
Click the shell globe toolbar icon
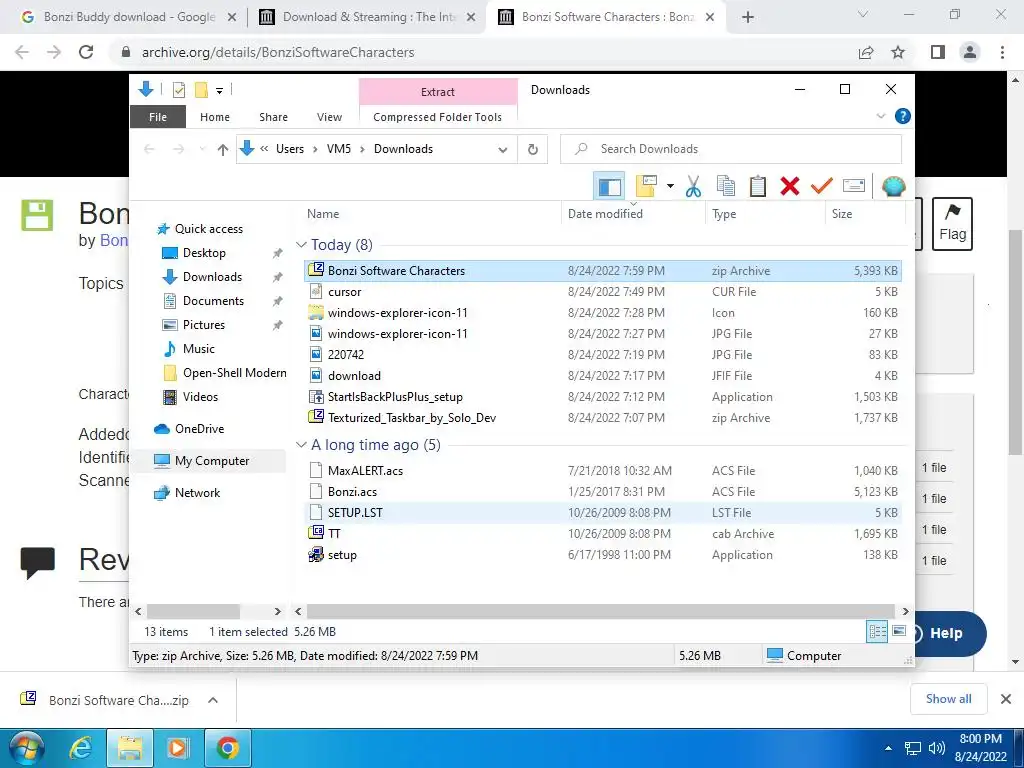[x=893, y=186]
